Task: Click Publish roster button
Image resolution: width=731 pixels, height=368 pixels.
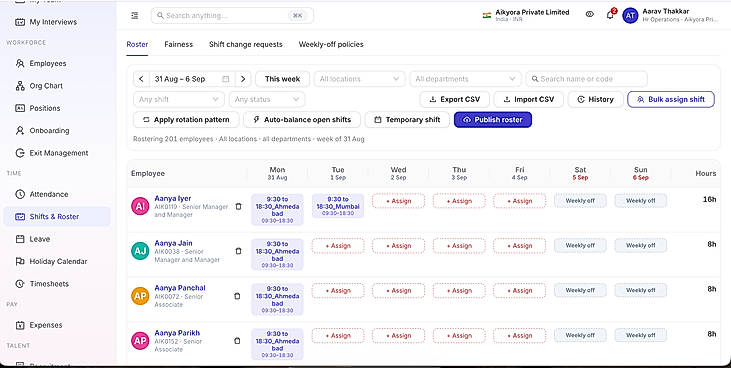Action: [x=493, y=120]
